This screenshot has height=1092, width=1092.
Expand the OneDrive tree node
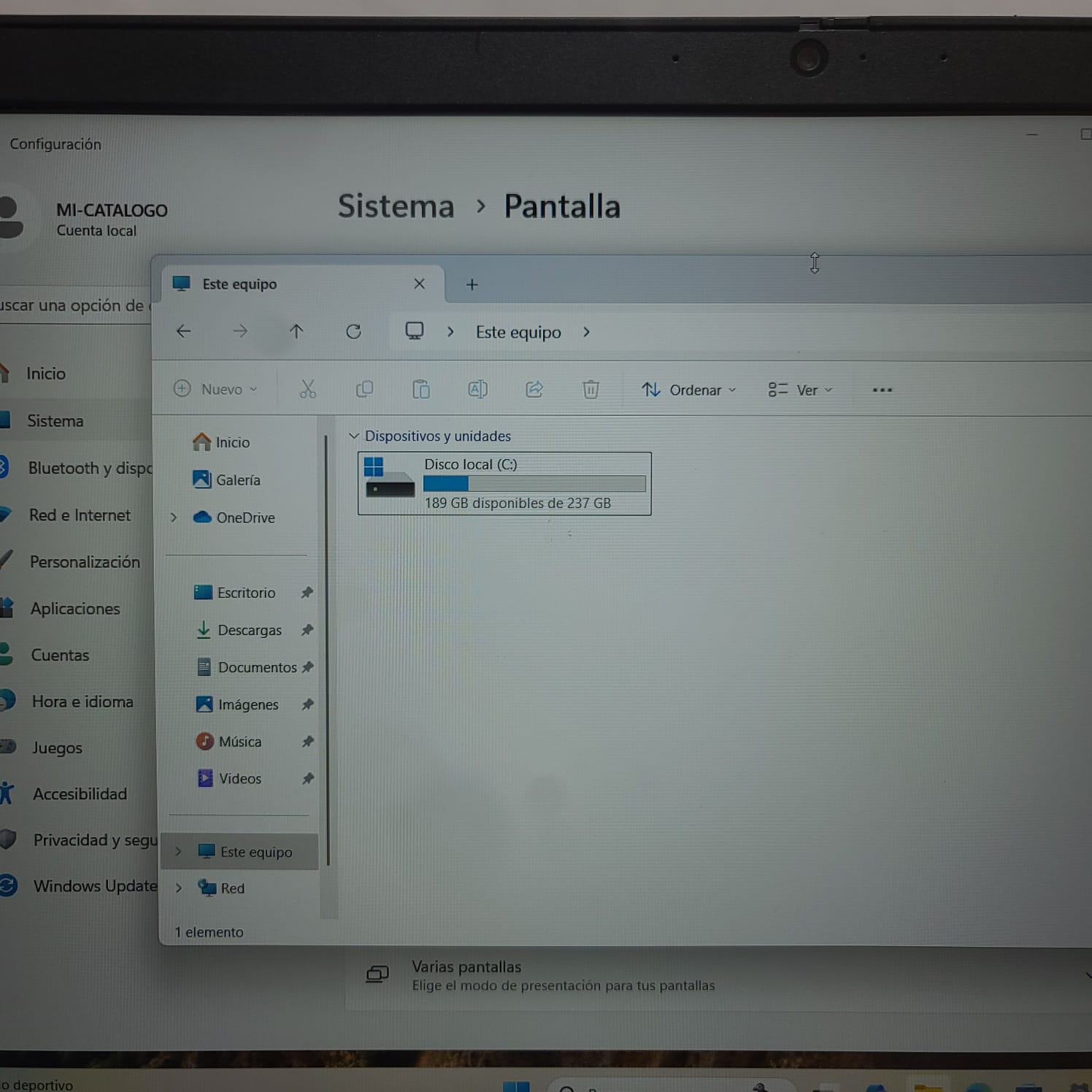click(x=174, y=518)
